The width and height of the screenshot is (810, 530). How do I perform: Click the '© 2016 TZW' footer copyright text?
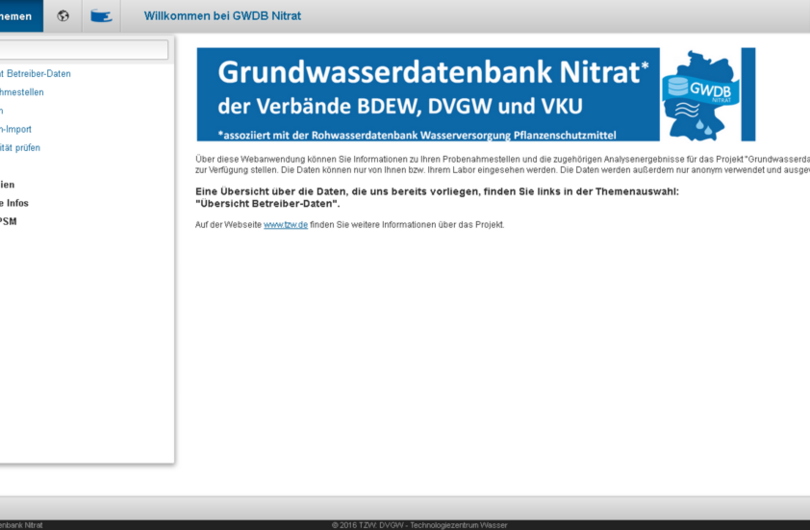[419, 525]
